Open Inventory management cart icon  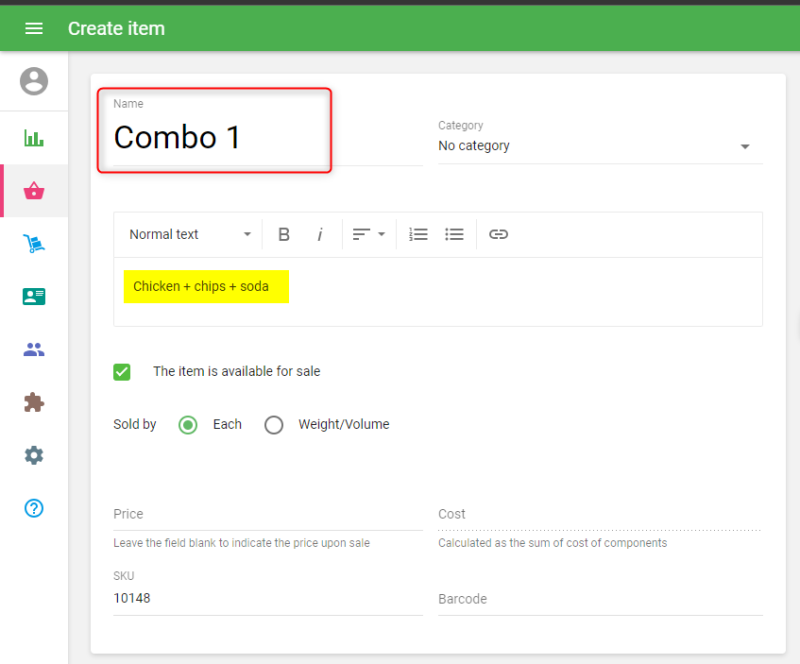click(34, 244)
